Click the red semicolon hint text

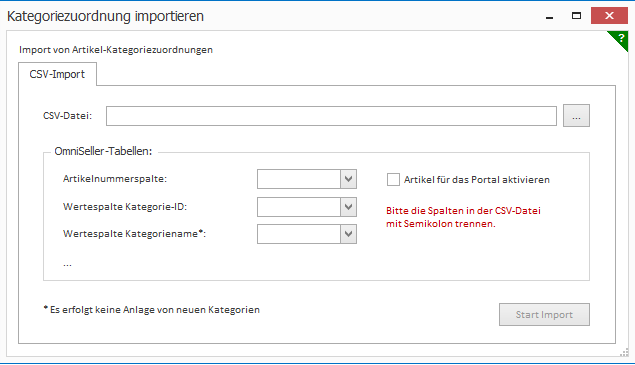click(463, 217)
